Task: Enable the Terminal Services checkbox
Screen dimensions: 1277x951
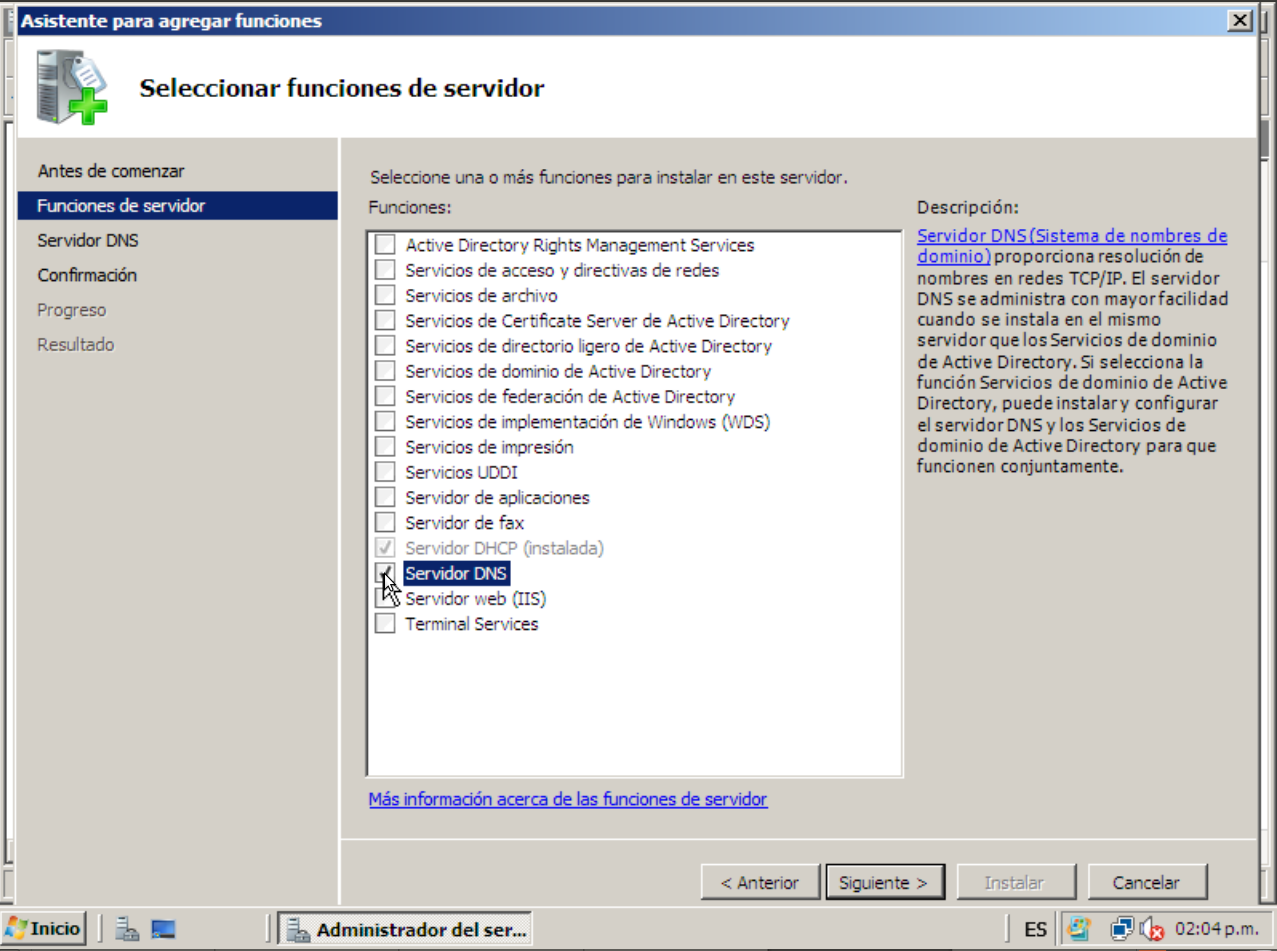Action: [x=385, y=623]
